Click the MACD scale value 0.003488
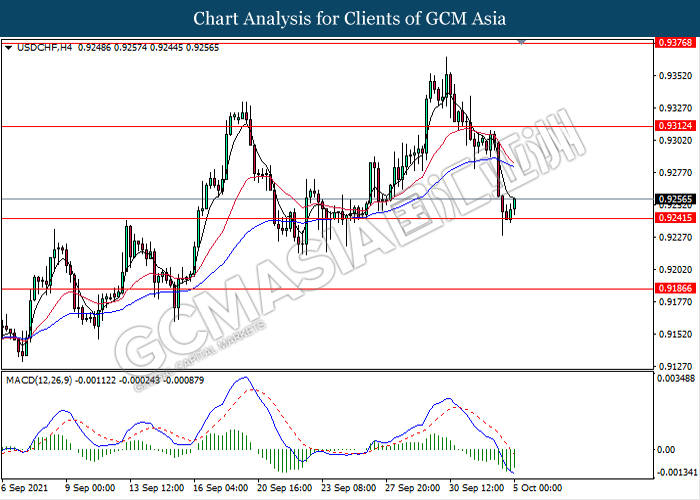 pyautogui.click(x=676, y=378)
